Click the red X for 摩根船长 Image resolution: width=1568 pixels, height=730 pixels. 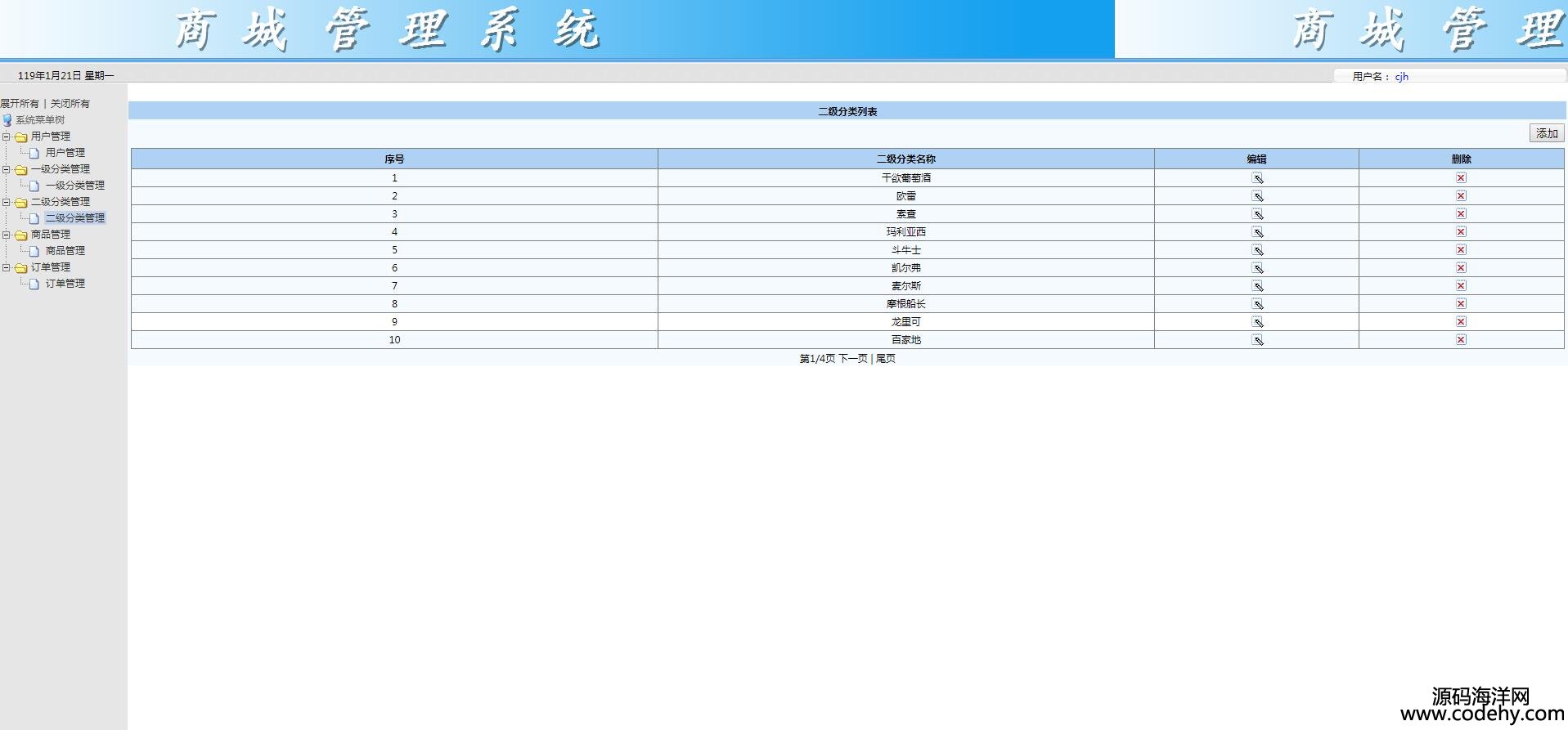pyautogui.click(x=1461, y=303)
